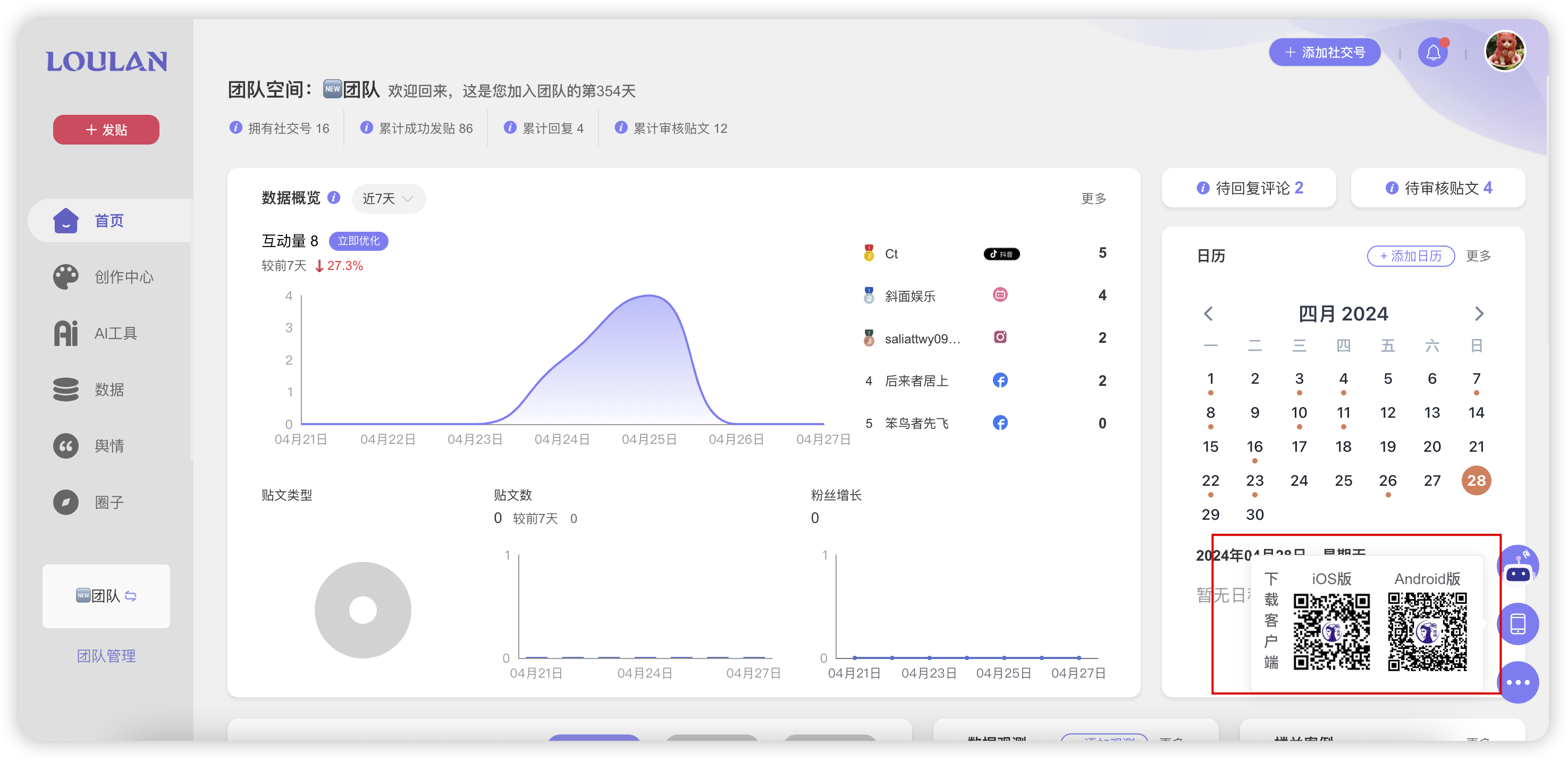Select April 1 on the calendar
Image resolution: width=1568 pixels, height=760 pixels.
[x=1211, y=379]
